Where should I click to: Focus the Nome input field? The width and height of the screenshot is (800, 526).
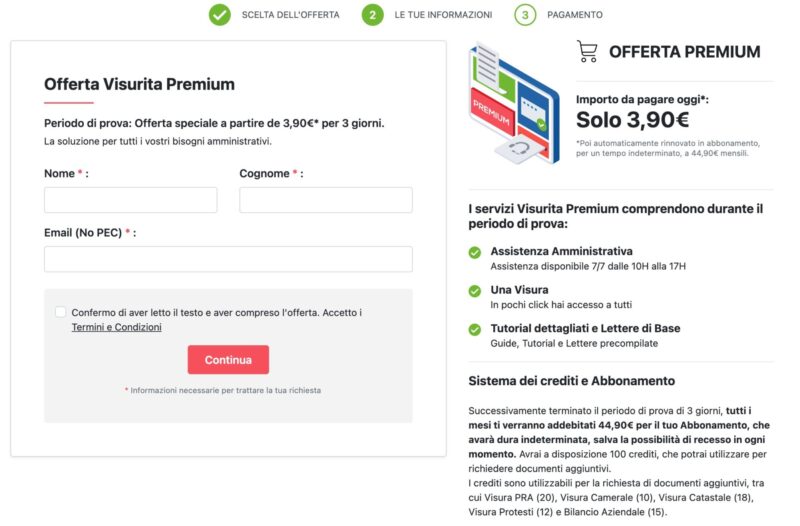click(x=130, y=200)
